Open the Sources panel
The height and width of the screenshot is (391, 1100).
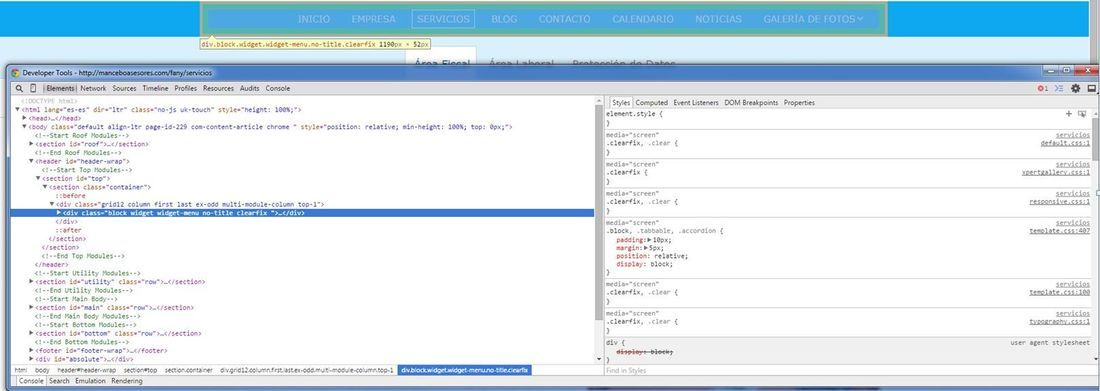124,88
